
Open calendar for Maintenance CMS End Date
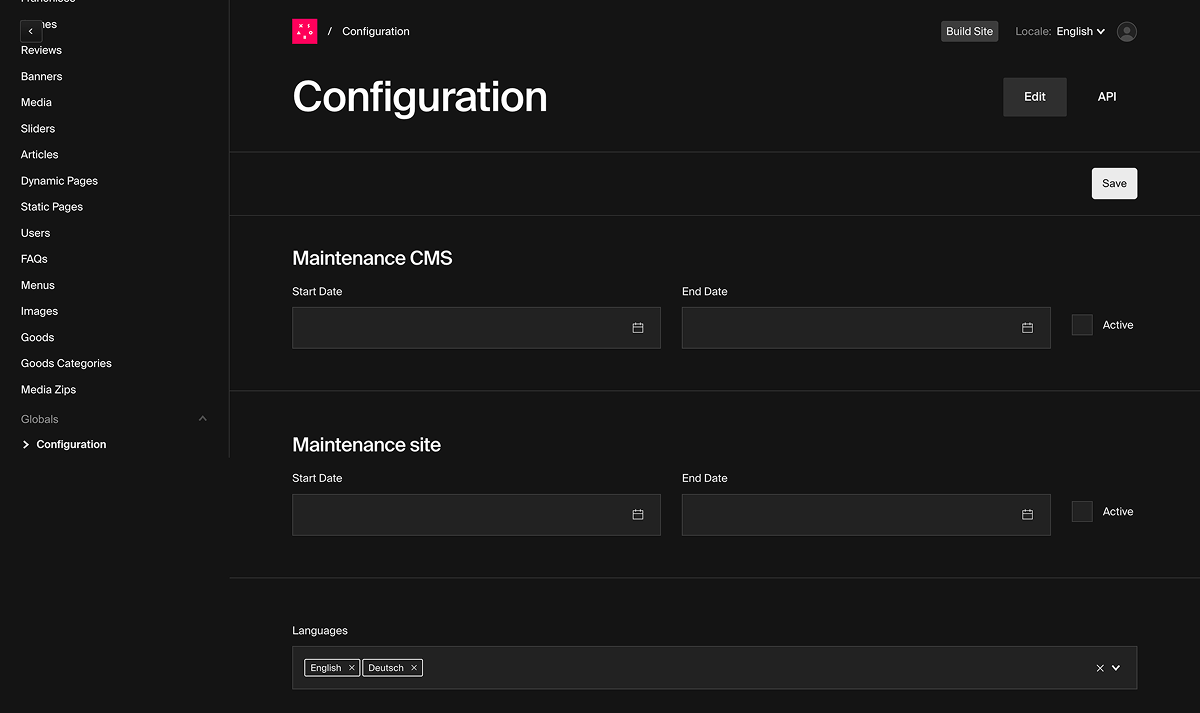[1027, 328]
